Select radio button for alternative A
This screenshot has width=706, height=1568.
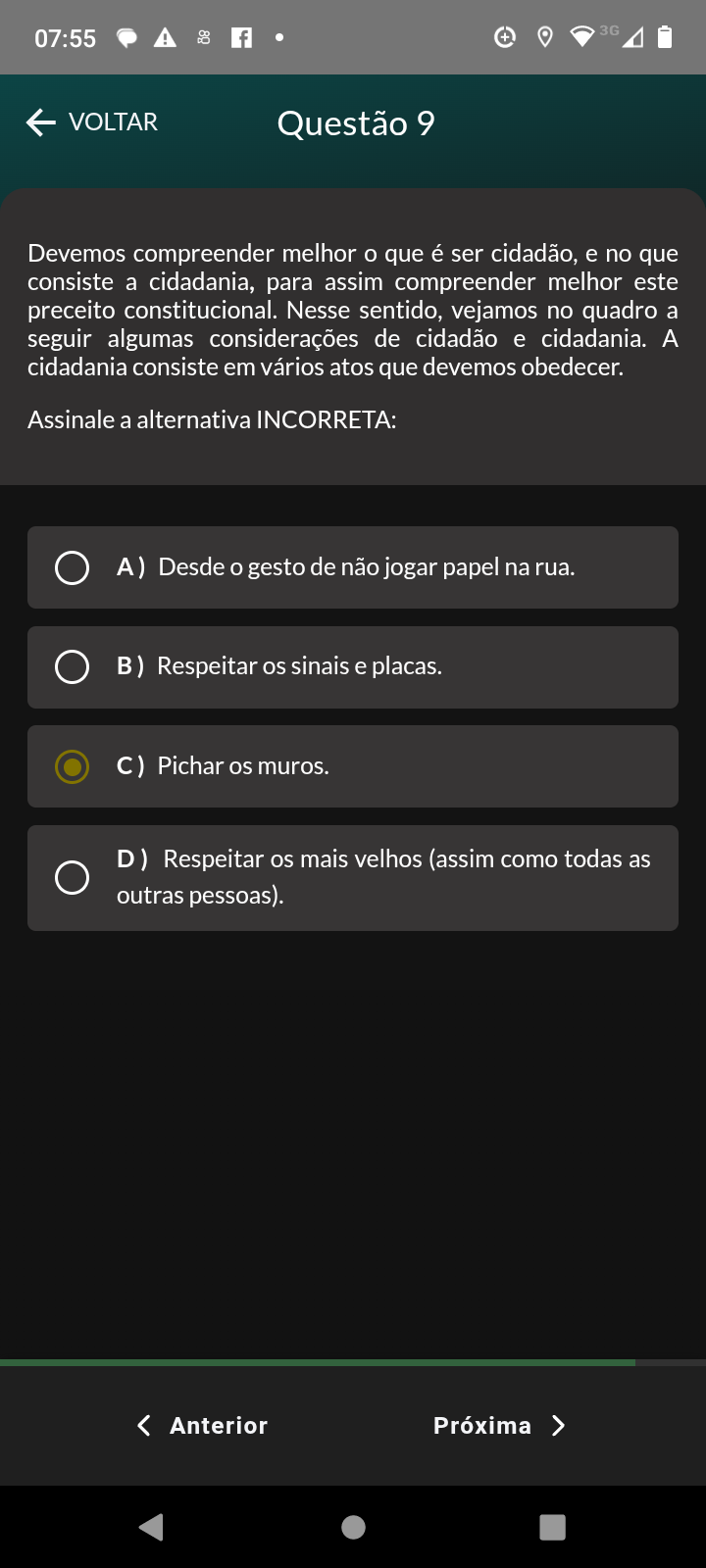(x=72, y=567)
